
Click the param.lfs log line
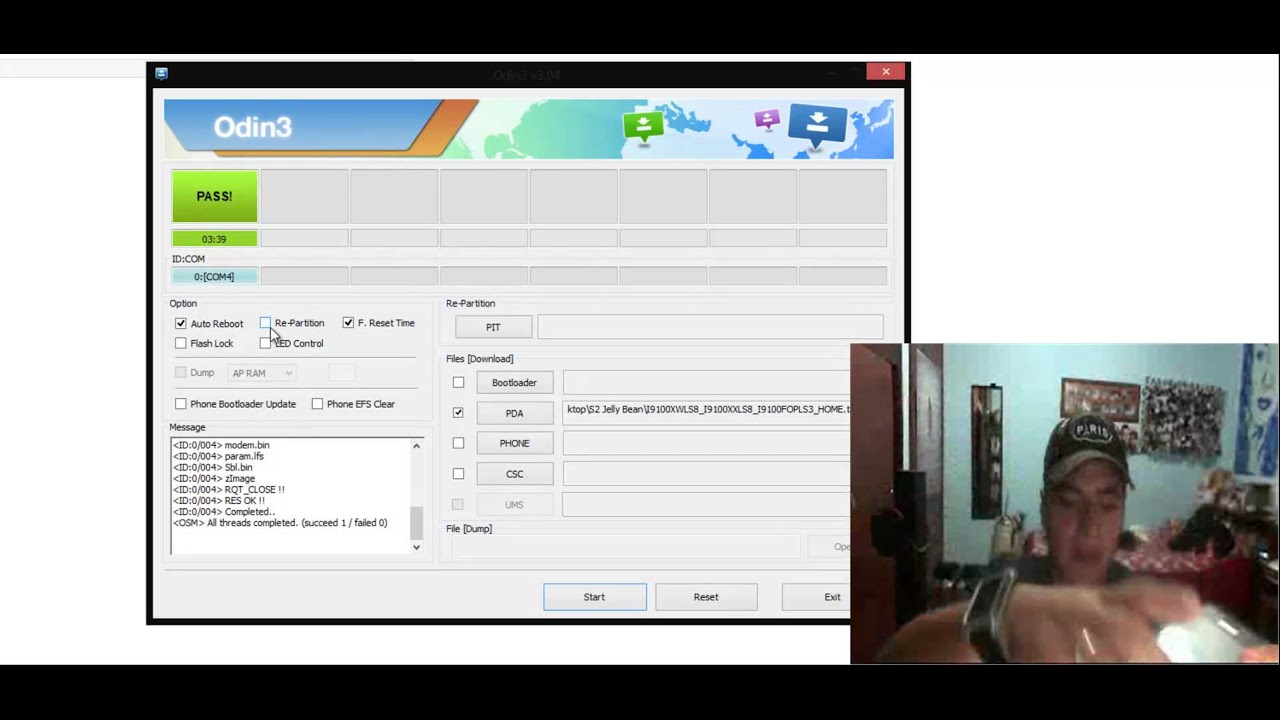[218, 456]
